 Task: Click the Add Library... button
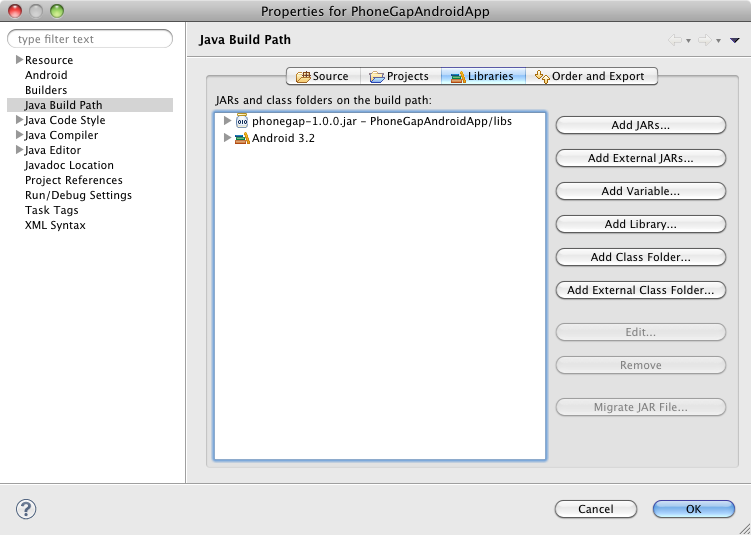tap(641, 225)
